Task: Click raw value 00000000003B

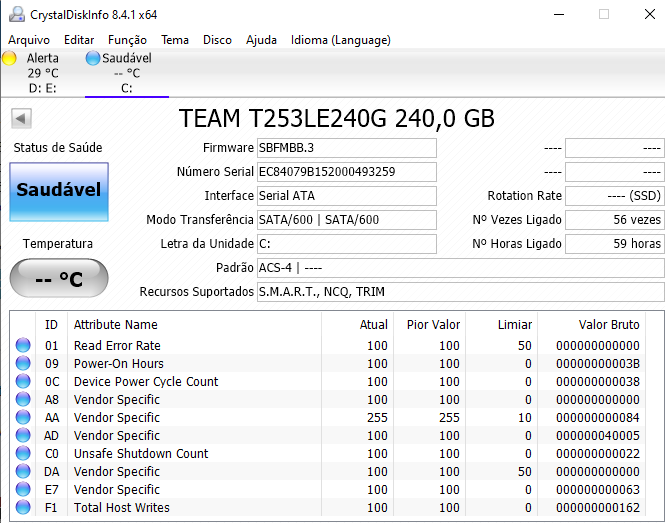Action: (598, 364)
